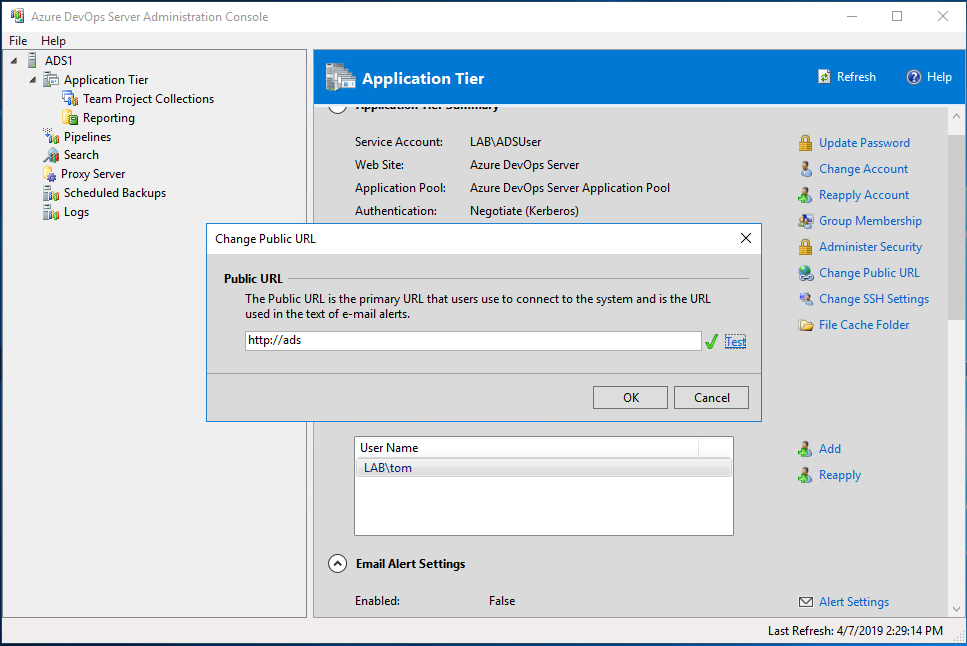Click the Change Public URL globe icon
This screenshot has width=967, height=646.
tap(805, 273)
